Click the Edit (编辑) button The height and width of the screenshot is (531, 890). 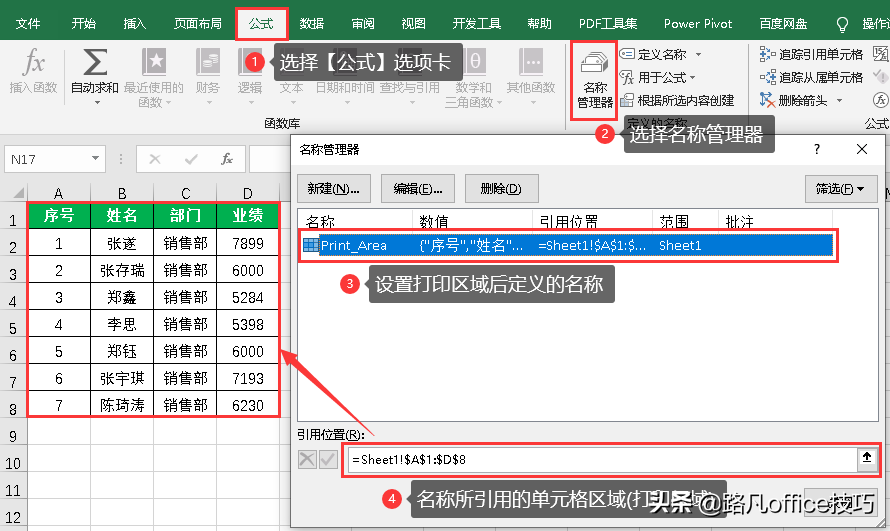coord(418,188)
